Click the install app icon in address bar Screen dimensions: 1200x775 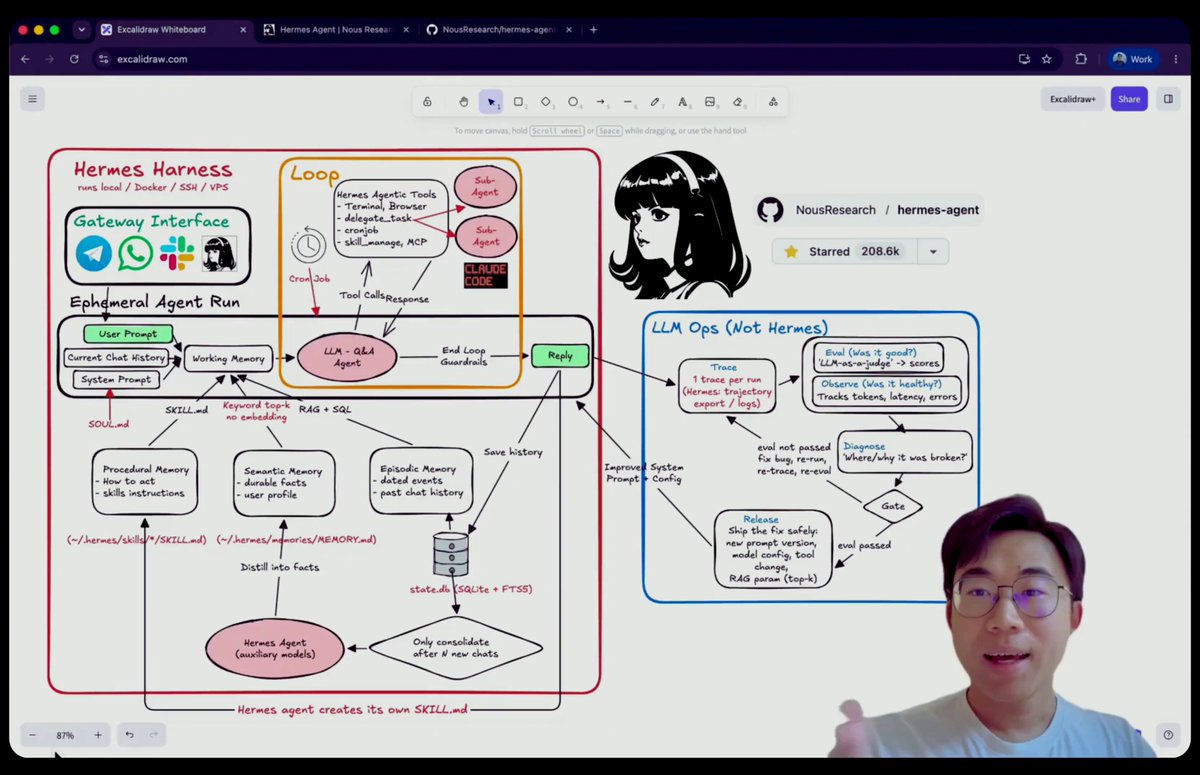pos(1024,59)
